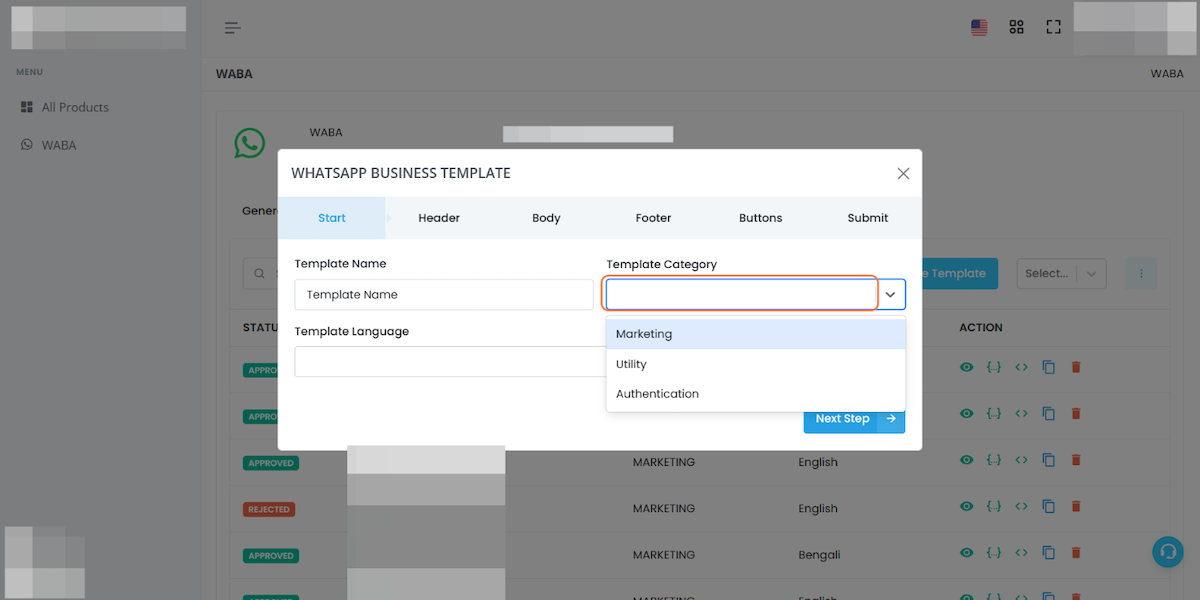
Task: Switch to the Submit step tab
Action: click(867, 218)
